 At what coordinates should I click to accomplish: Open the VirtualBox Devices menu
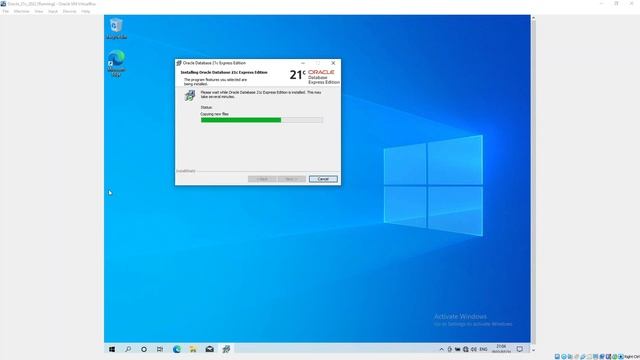[69, 11]
